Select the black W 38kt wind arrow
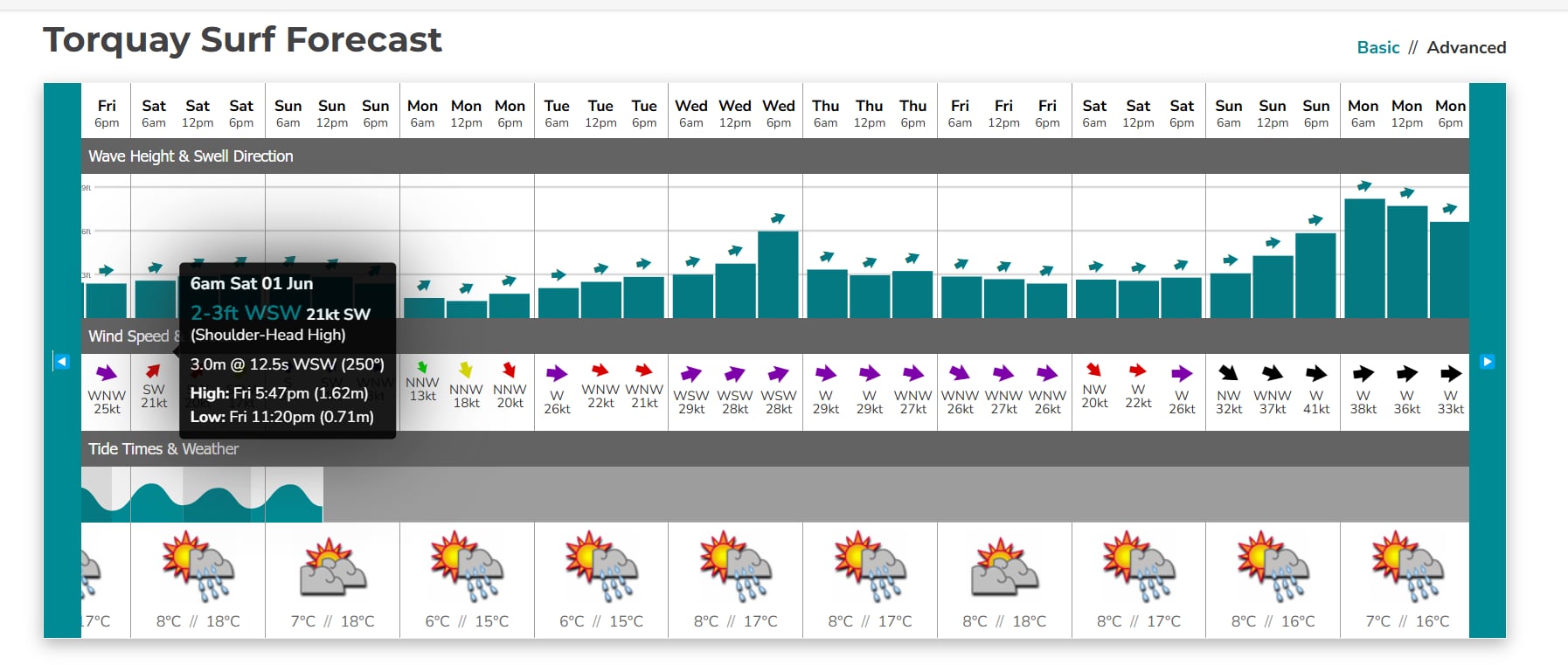The height and width of the screenshot is (665, 1568). (1363, 374)
